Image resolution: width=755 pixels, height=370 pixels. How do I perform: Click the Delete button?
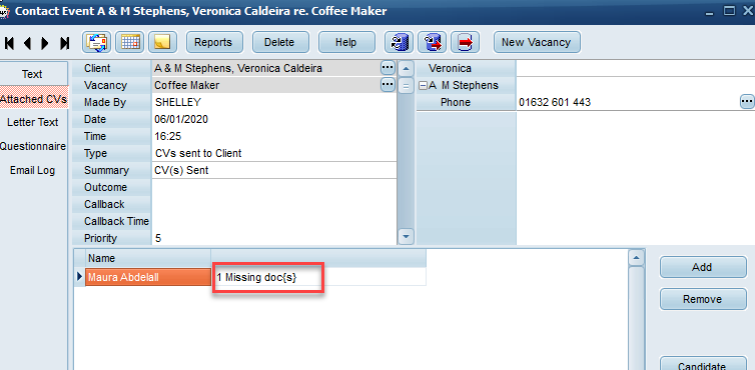tap(279, 42)
